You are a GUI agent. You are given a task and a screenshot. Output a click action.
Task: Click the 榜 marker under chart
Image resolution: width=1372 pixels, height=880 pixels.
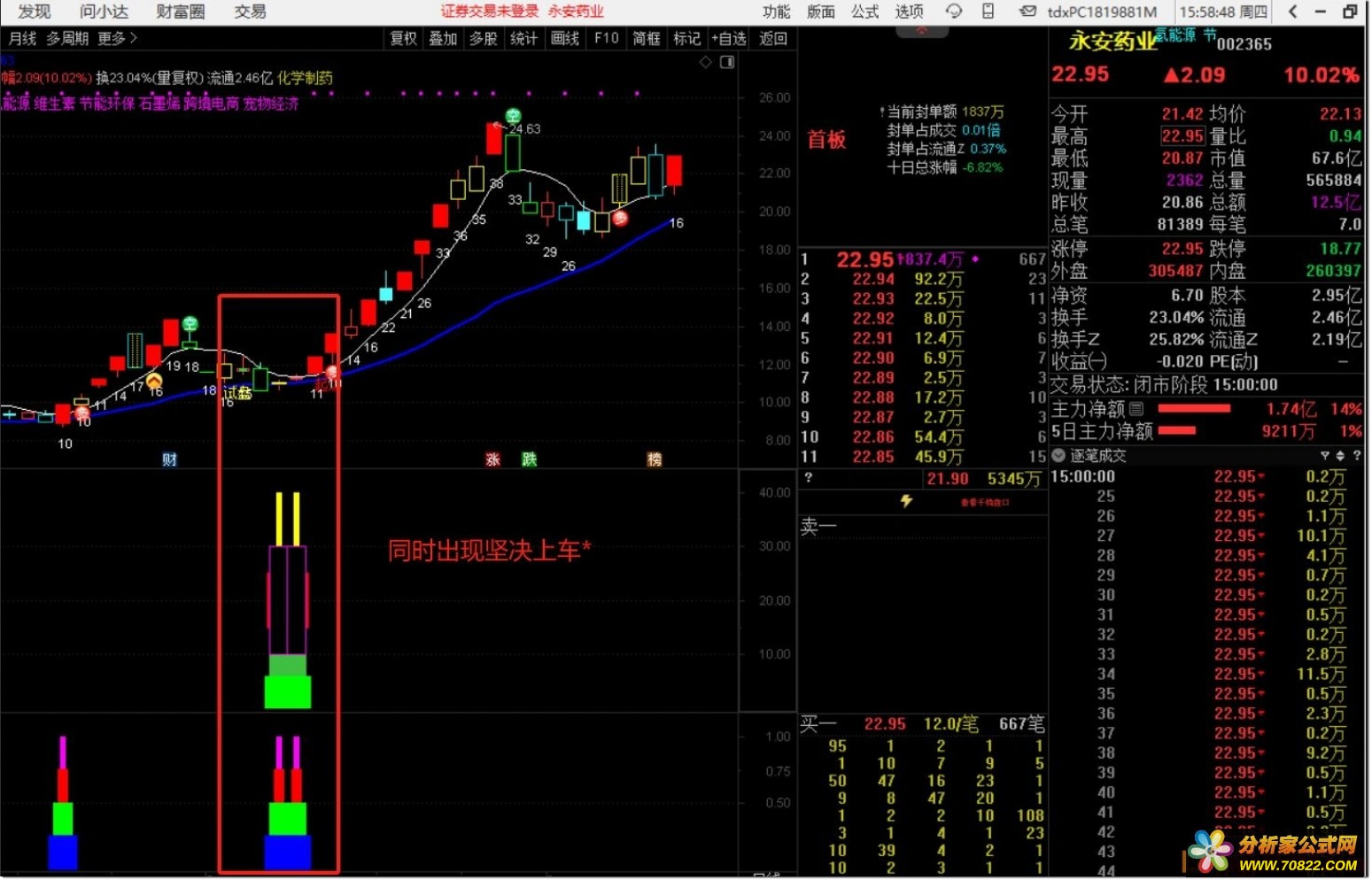pyautogui.click(x=655, y=459)
